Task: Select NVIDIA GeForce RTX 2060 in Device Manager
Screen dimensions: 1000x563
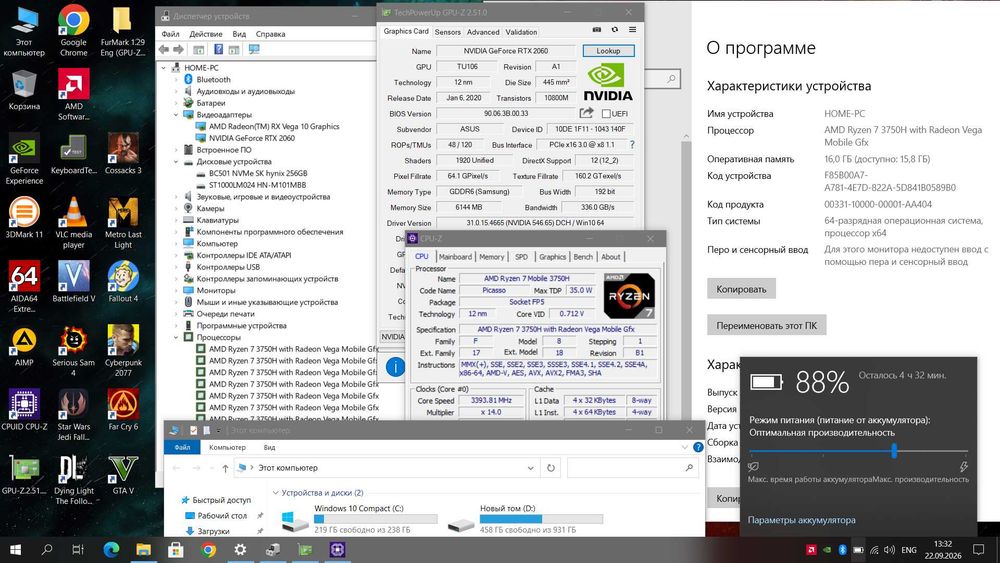Action: (252, 138)
